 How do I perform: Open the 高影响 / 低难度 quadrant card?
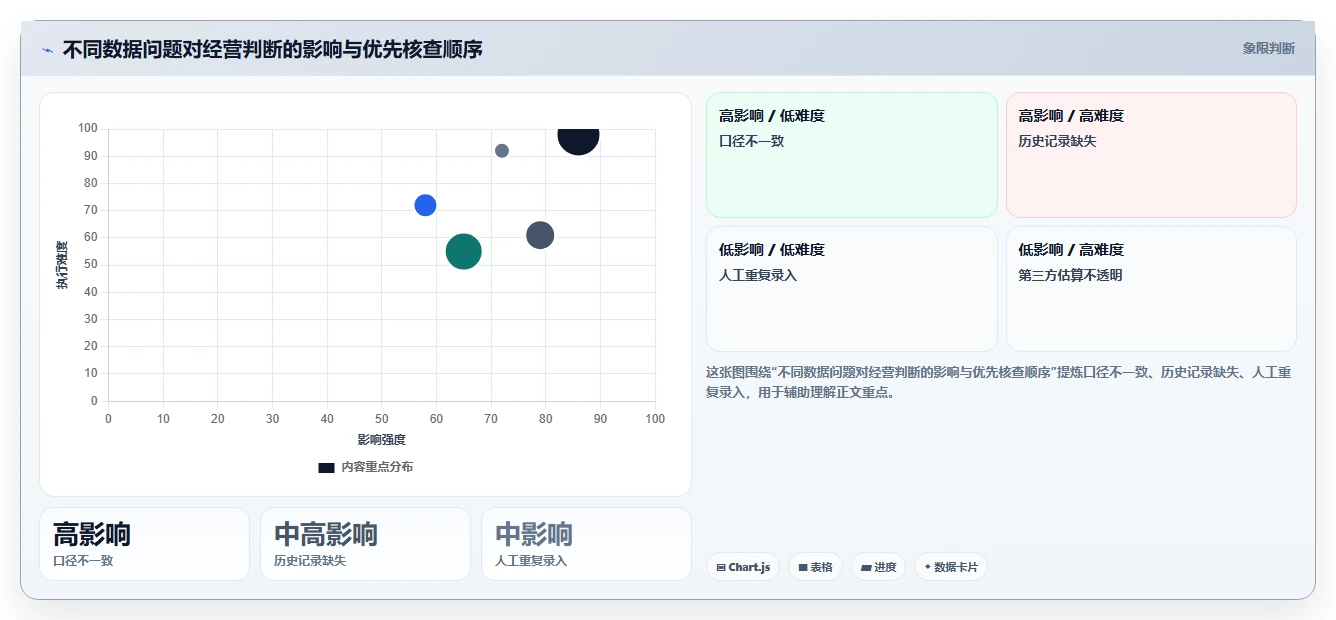pyautogui.click(x=852, y=155)
